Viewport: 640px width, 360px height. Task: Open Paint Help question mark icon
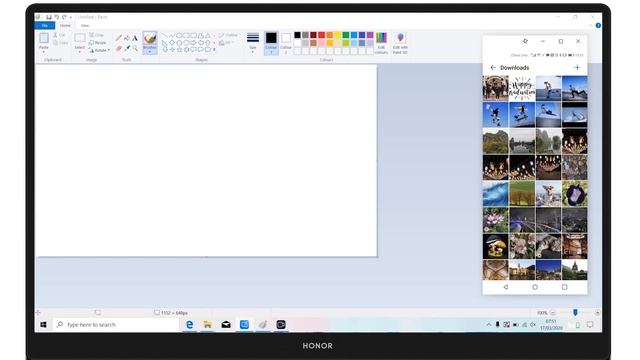pyautogui.click(x=598, y=25)
